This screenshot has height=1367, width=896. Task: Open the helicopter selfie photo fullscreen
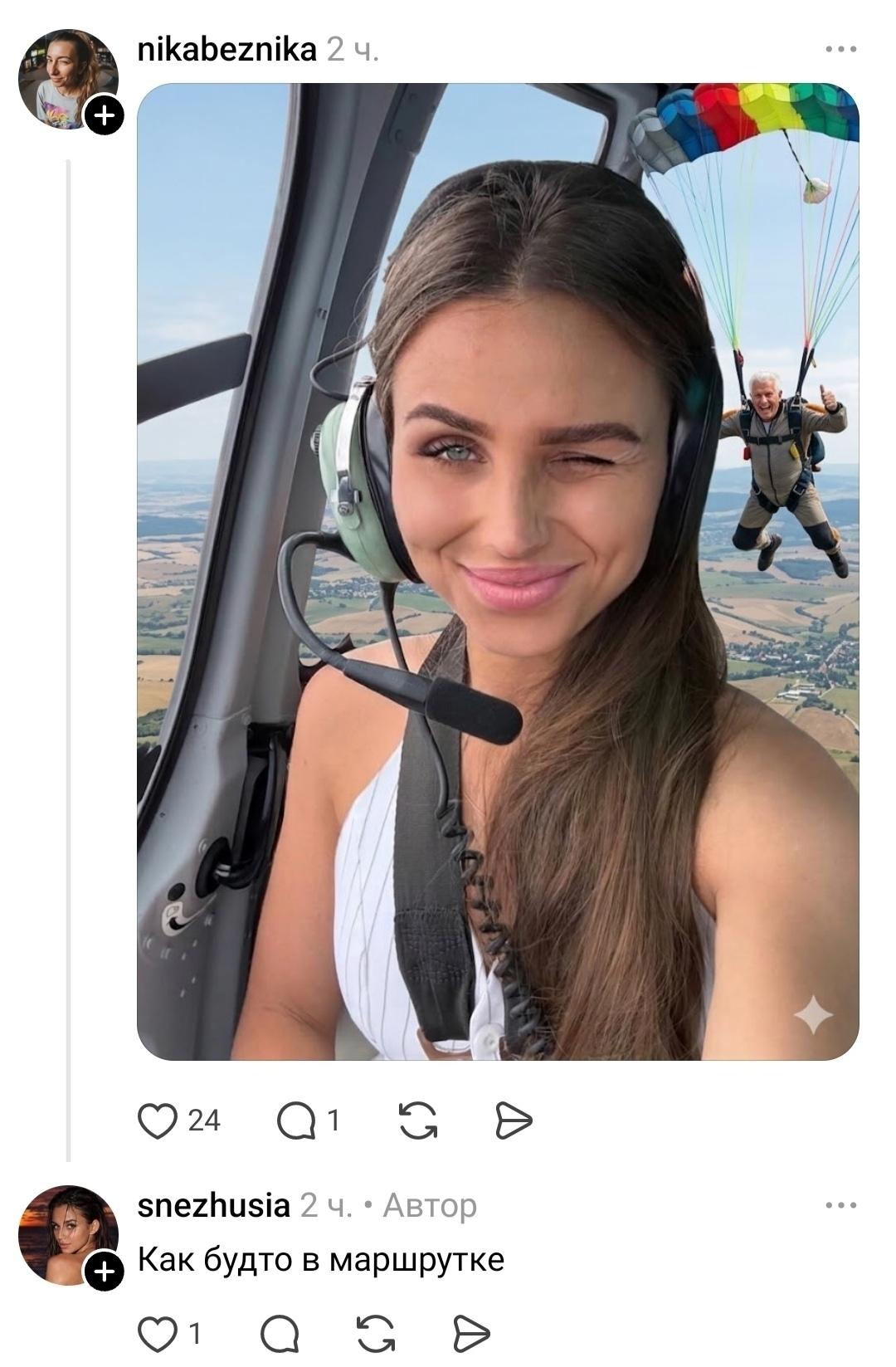click(x=498, y=573)
